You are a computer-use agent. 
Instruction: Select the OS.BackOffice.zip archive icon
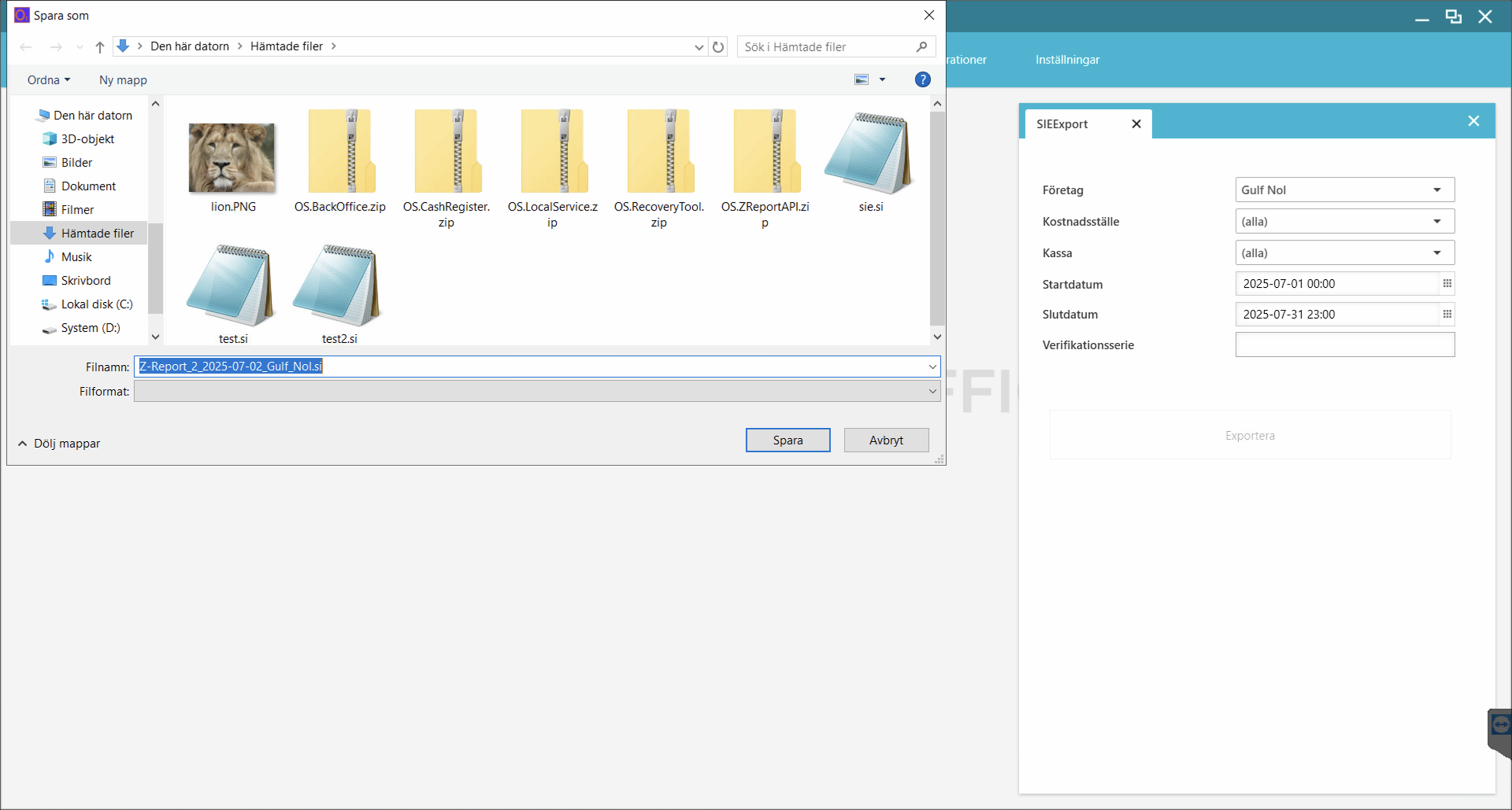click(x=340, y=151)
